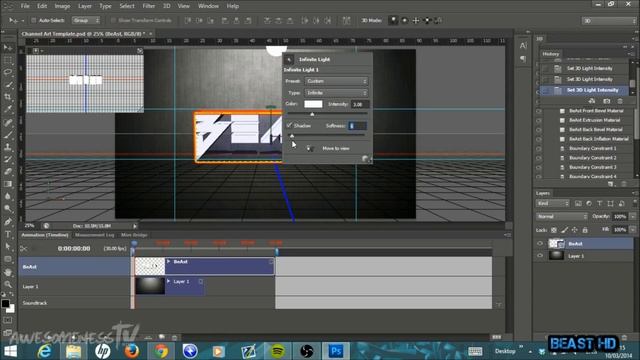Open Photoshop from the taskbar
640x360 pixels.
[x=336, y=351]
